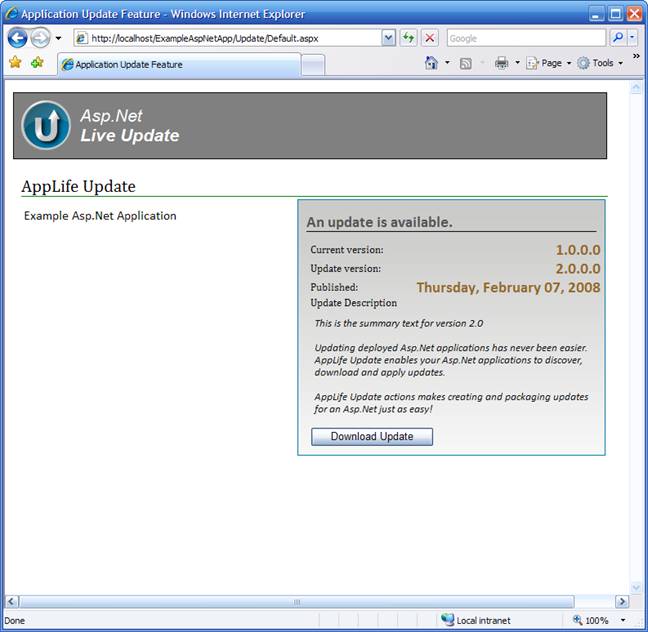This screenshot has height=632, width=648.
Task: Click the scroll up arrow of vertical scrollbar
Action: (636, 87)
